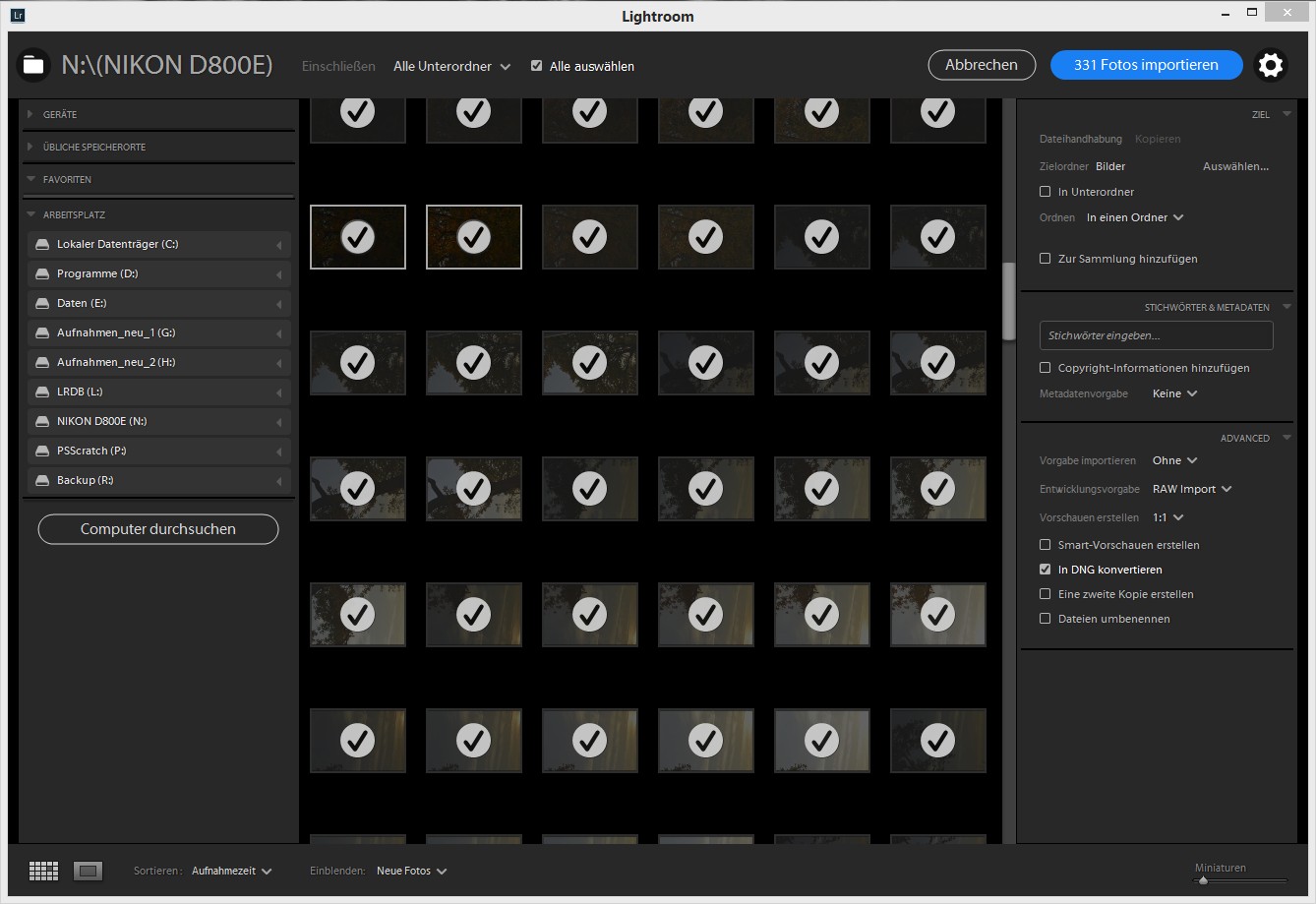Click the Stichwörter eingeben field
This screenshot has height=904, width=1316.
click(x=1156, y=335)
